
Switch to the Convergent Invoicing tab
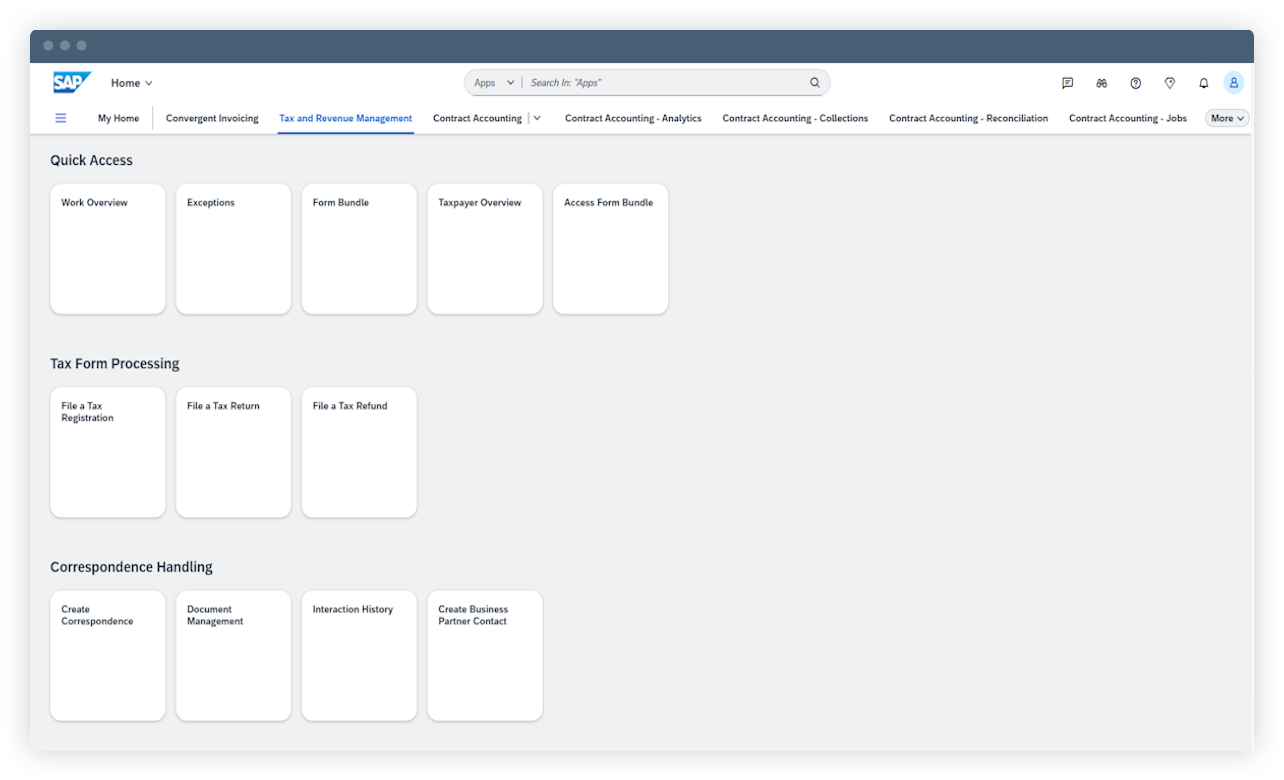coord(212,118)
